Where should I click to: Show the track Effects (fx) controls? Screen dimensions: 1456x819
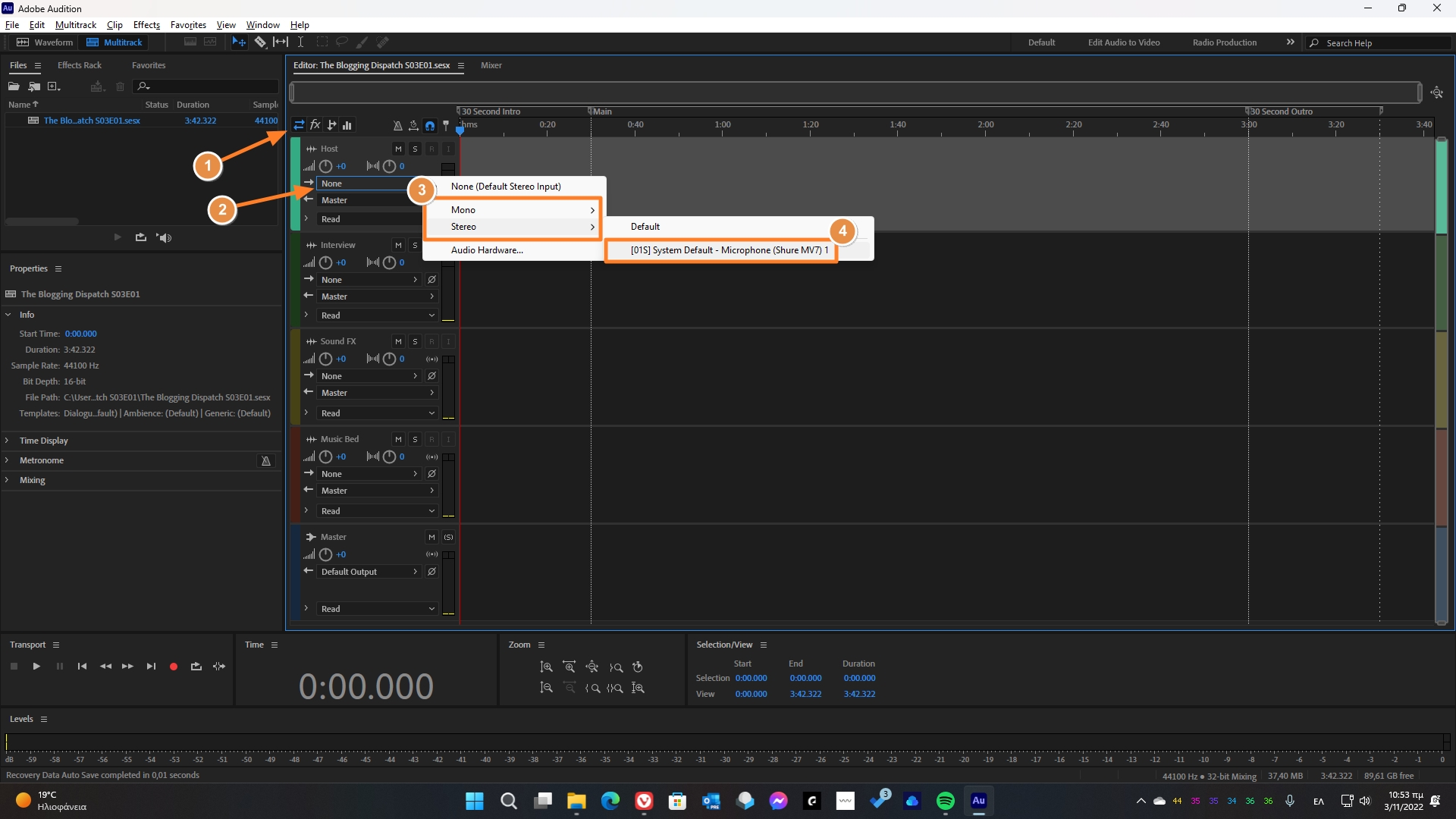coord(315,125)
